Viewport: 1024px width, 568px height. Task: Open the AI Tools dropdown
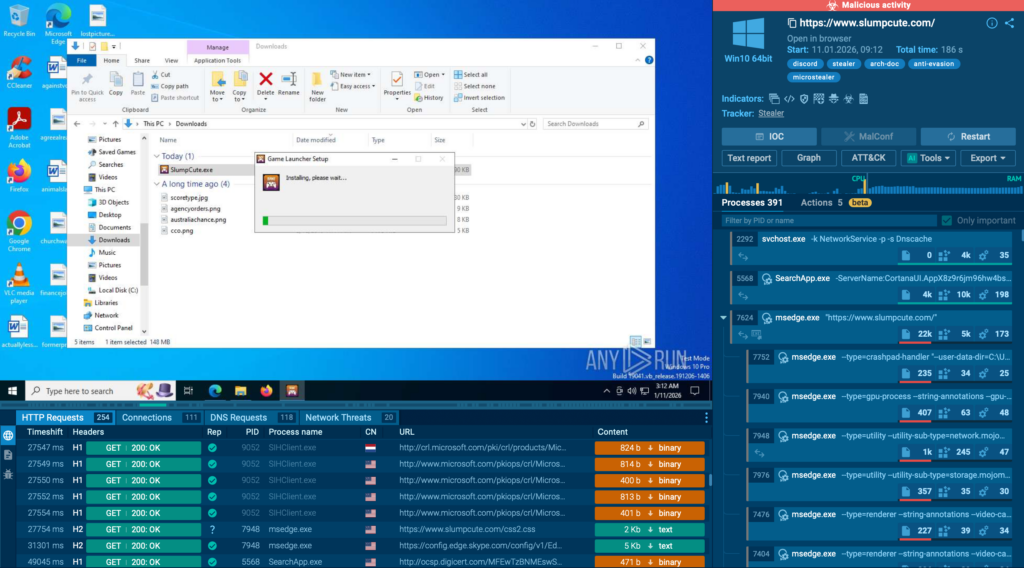(x=928, y=158)
